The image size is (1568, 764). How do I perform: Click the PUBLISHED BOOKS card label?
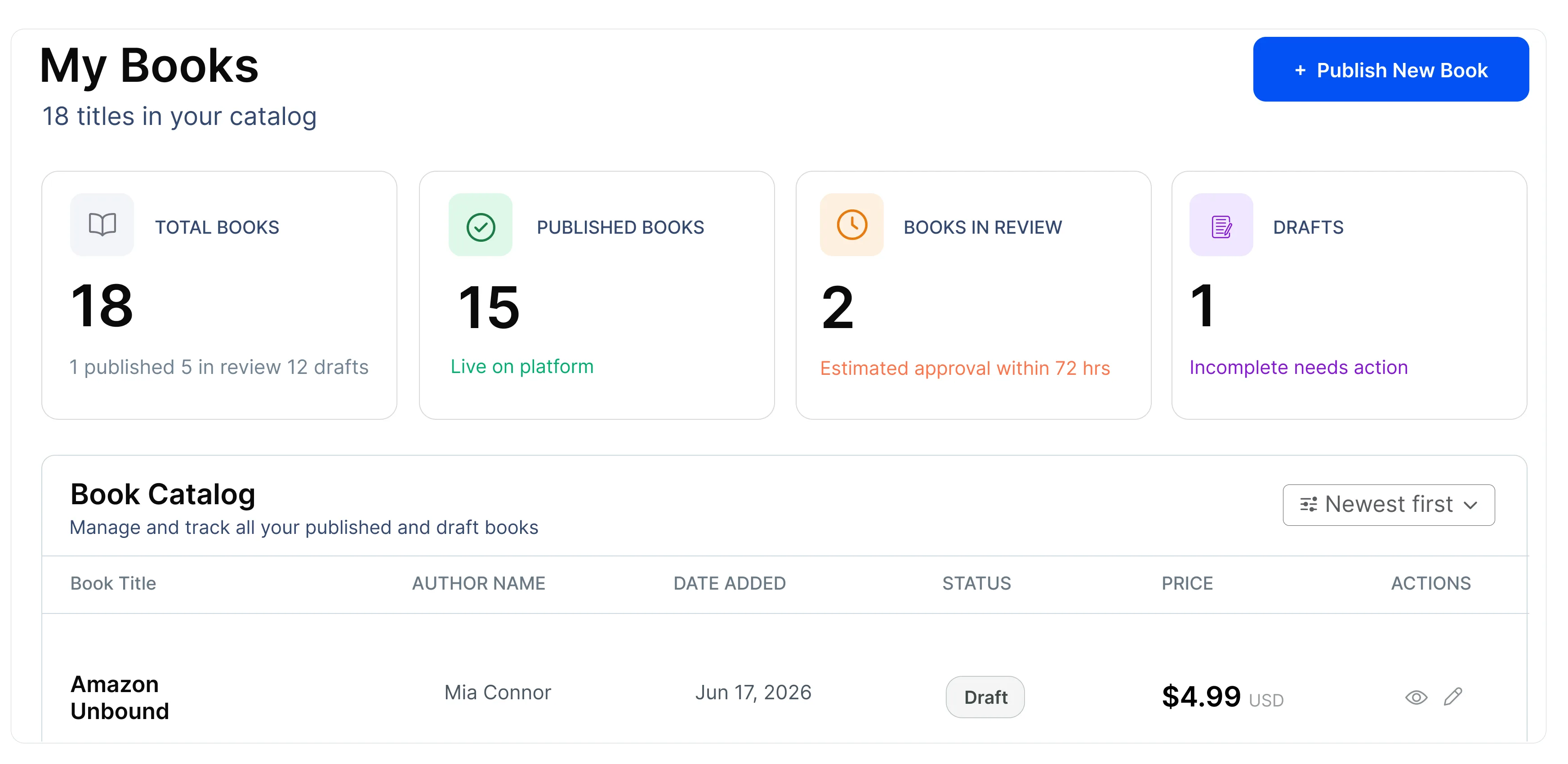620,227
